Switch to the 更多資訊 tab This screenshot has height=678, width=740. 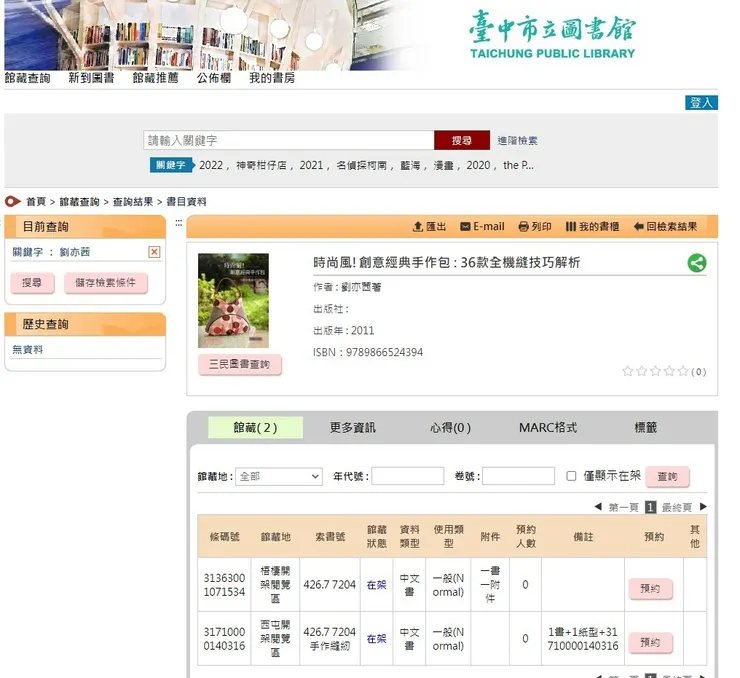(353, 427)
